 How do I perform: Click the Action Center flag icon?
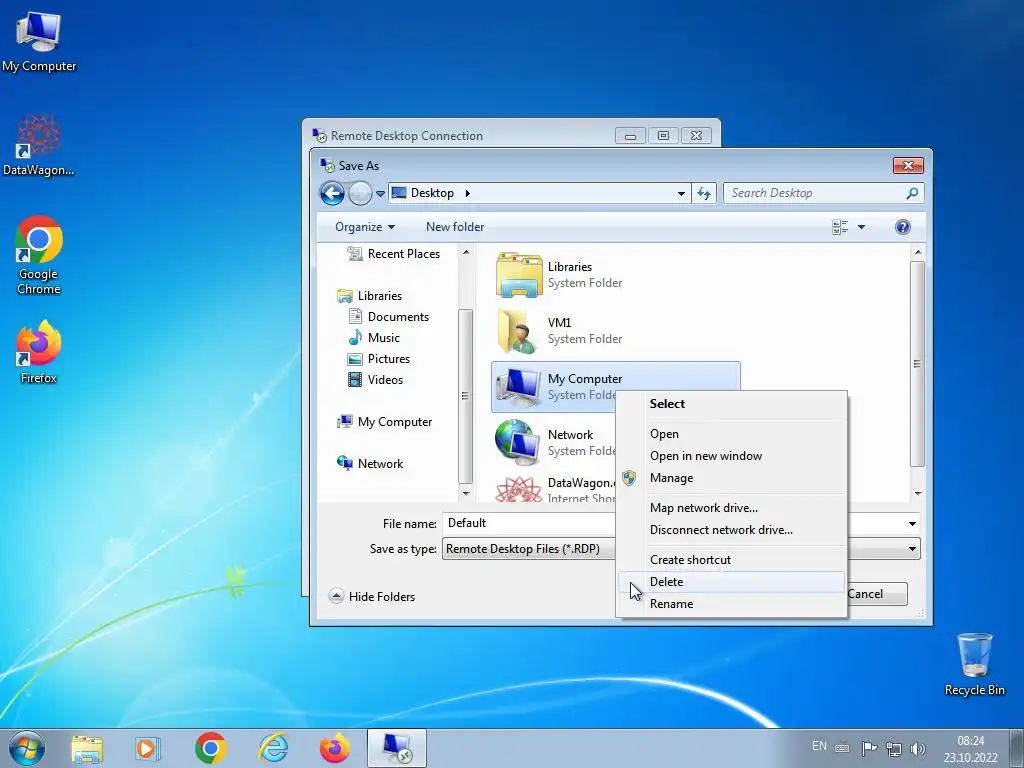click(869, 748)
